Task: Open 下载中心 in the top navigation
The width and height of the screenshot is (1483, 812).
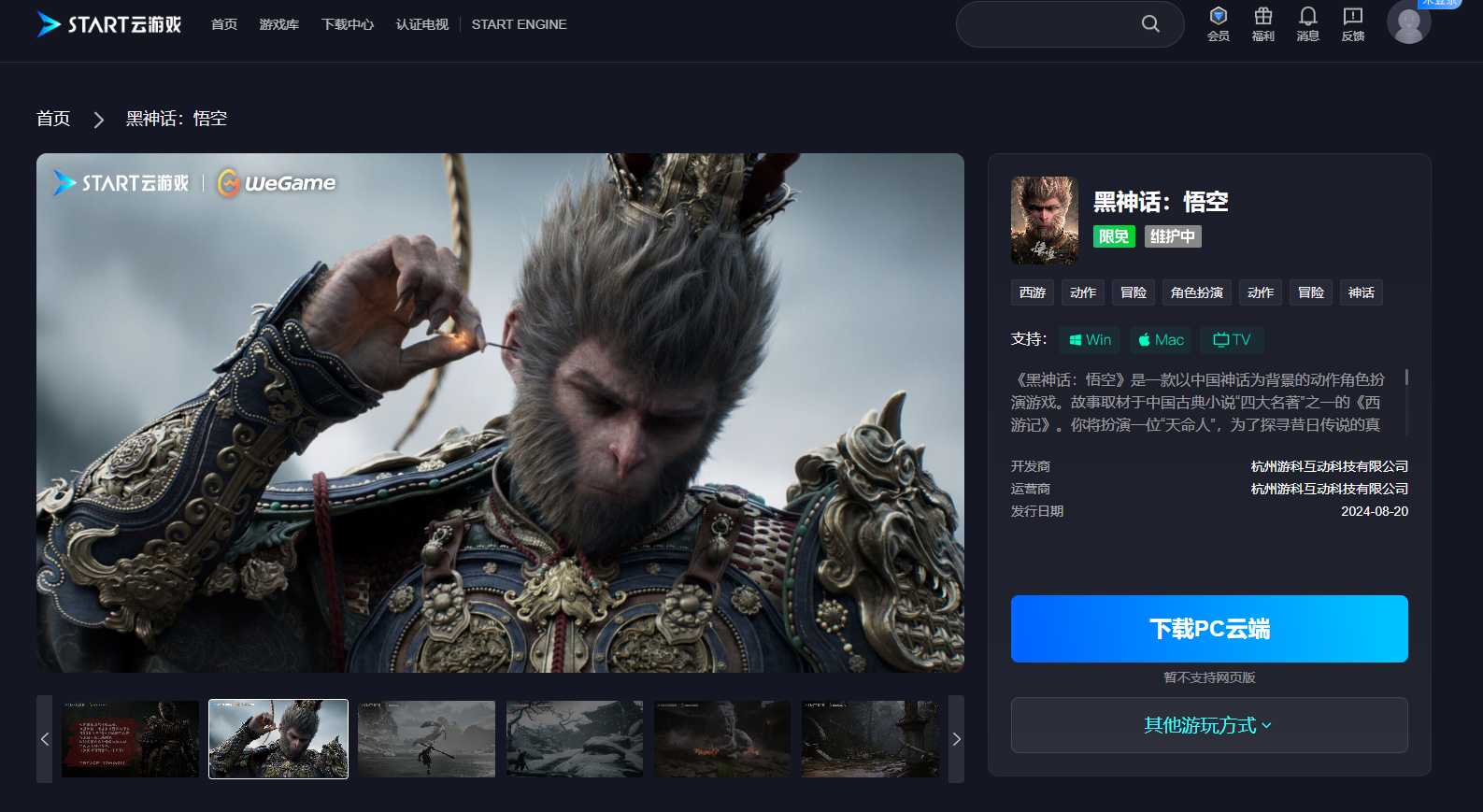Action: point(348,24)
